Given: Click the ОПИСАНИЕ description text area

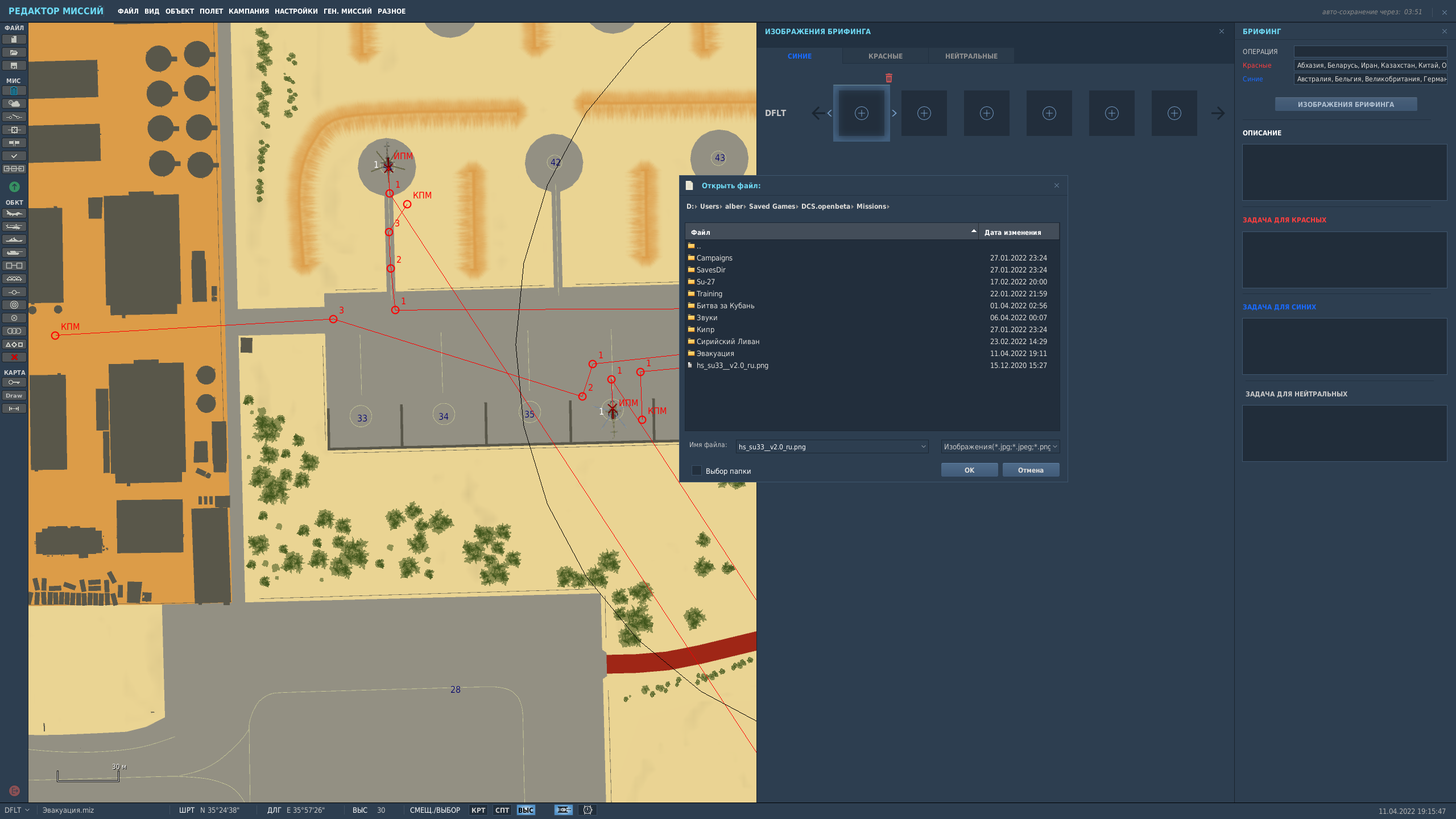Looking at the screenshot, I should pyautogui.click(x=1345, y=172).
